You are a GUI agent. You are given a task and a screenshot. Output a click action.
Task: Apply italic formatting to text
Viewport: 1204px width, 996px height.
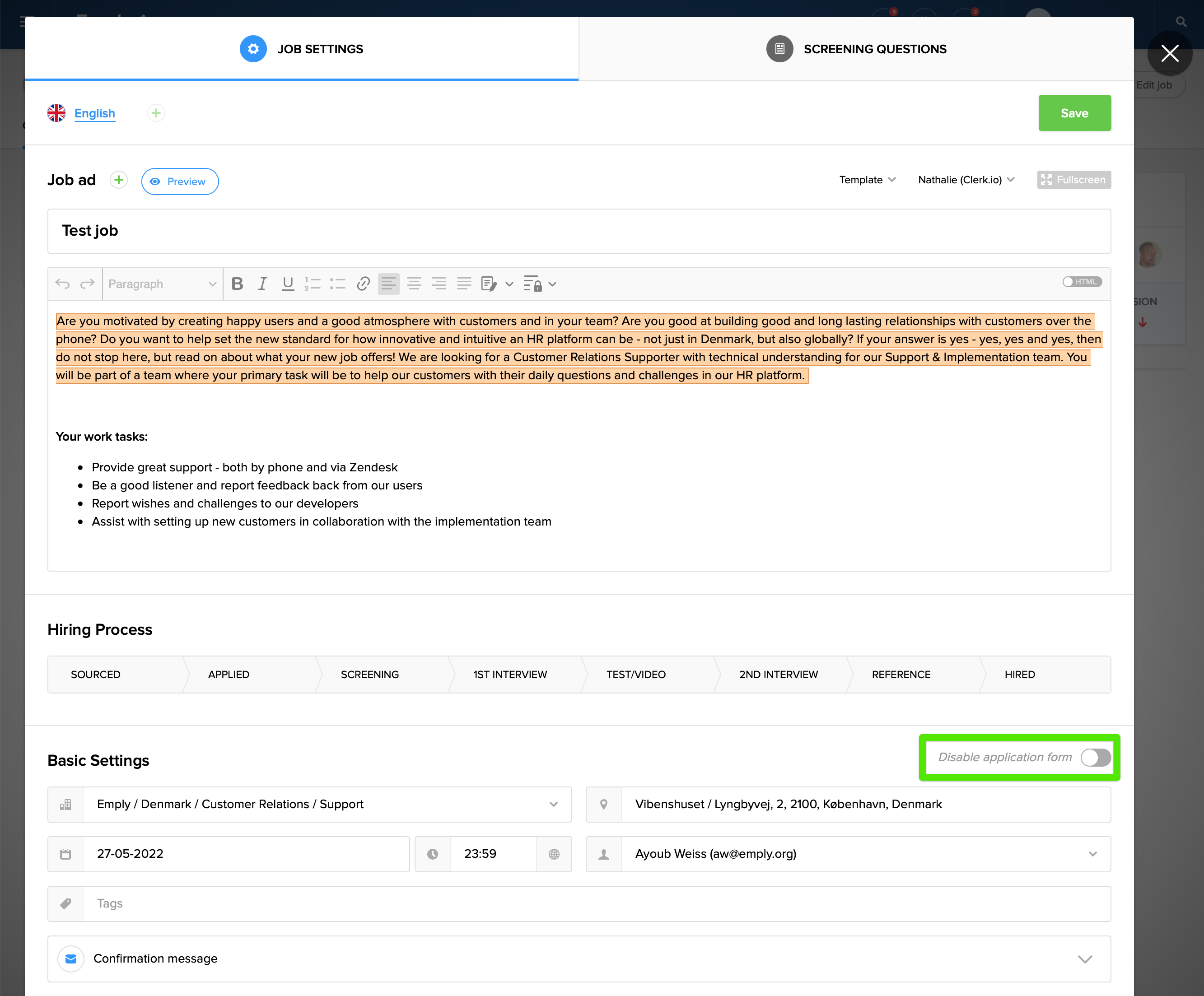[262, 284]
